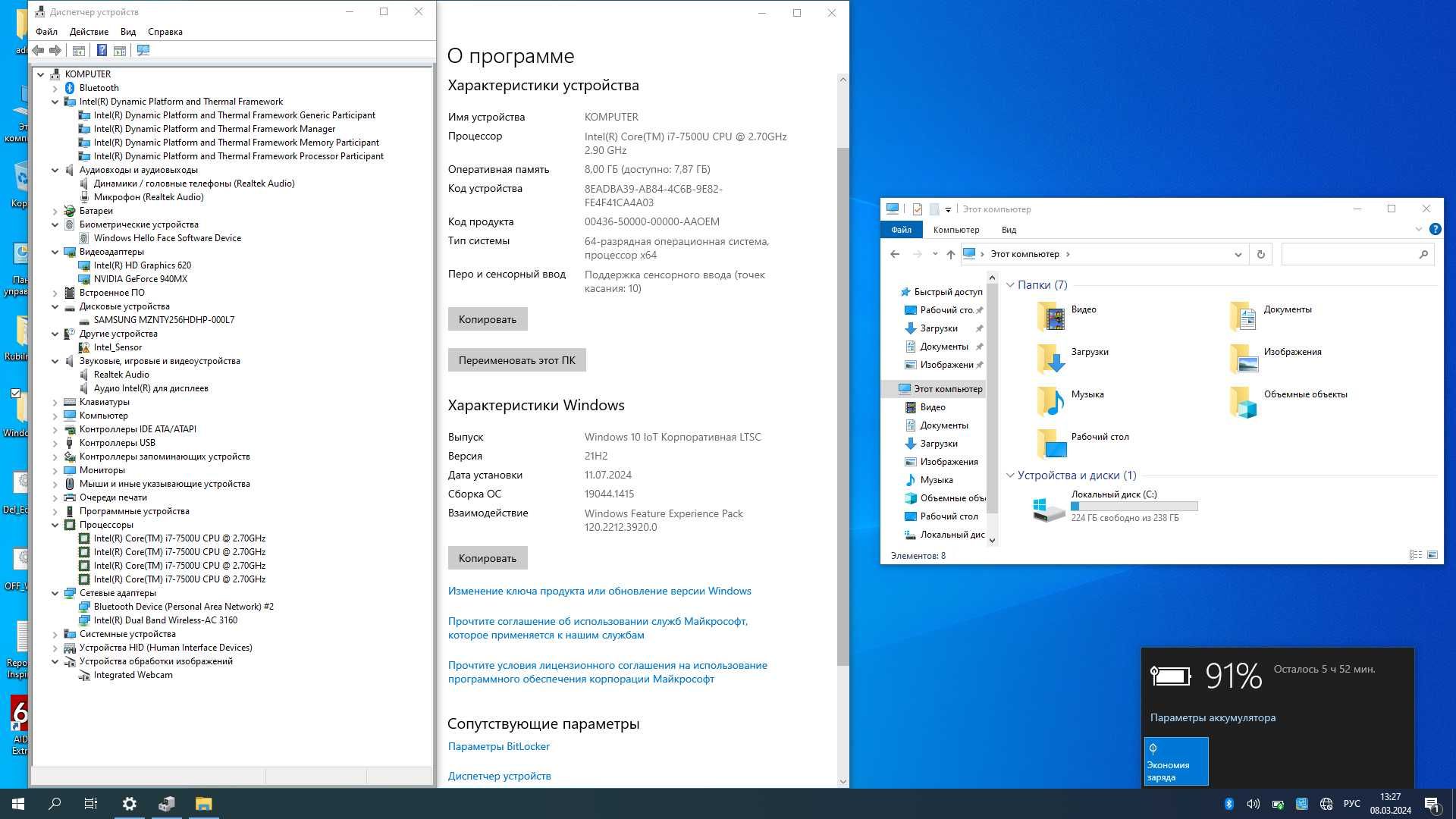
Task: Select Локальный диск (C:) drive icon
Action: pos(1050,508)
